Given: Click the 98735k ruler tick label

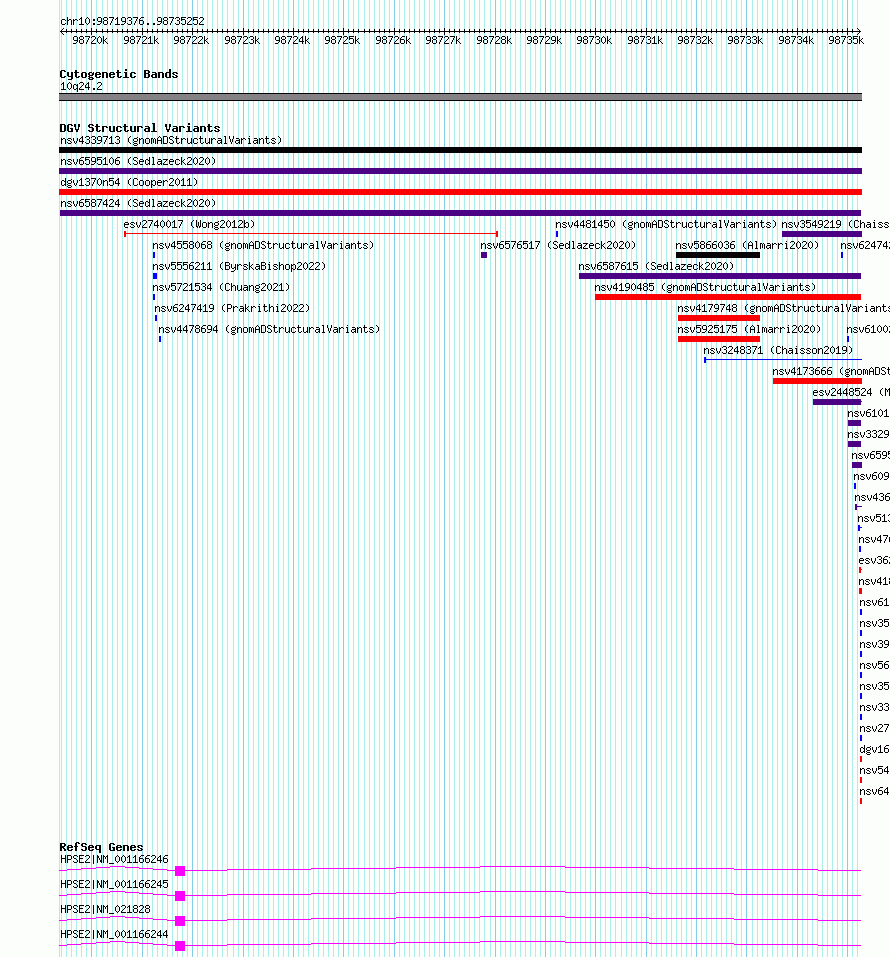Looking at the screenshot, I should pos(845,40).
